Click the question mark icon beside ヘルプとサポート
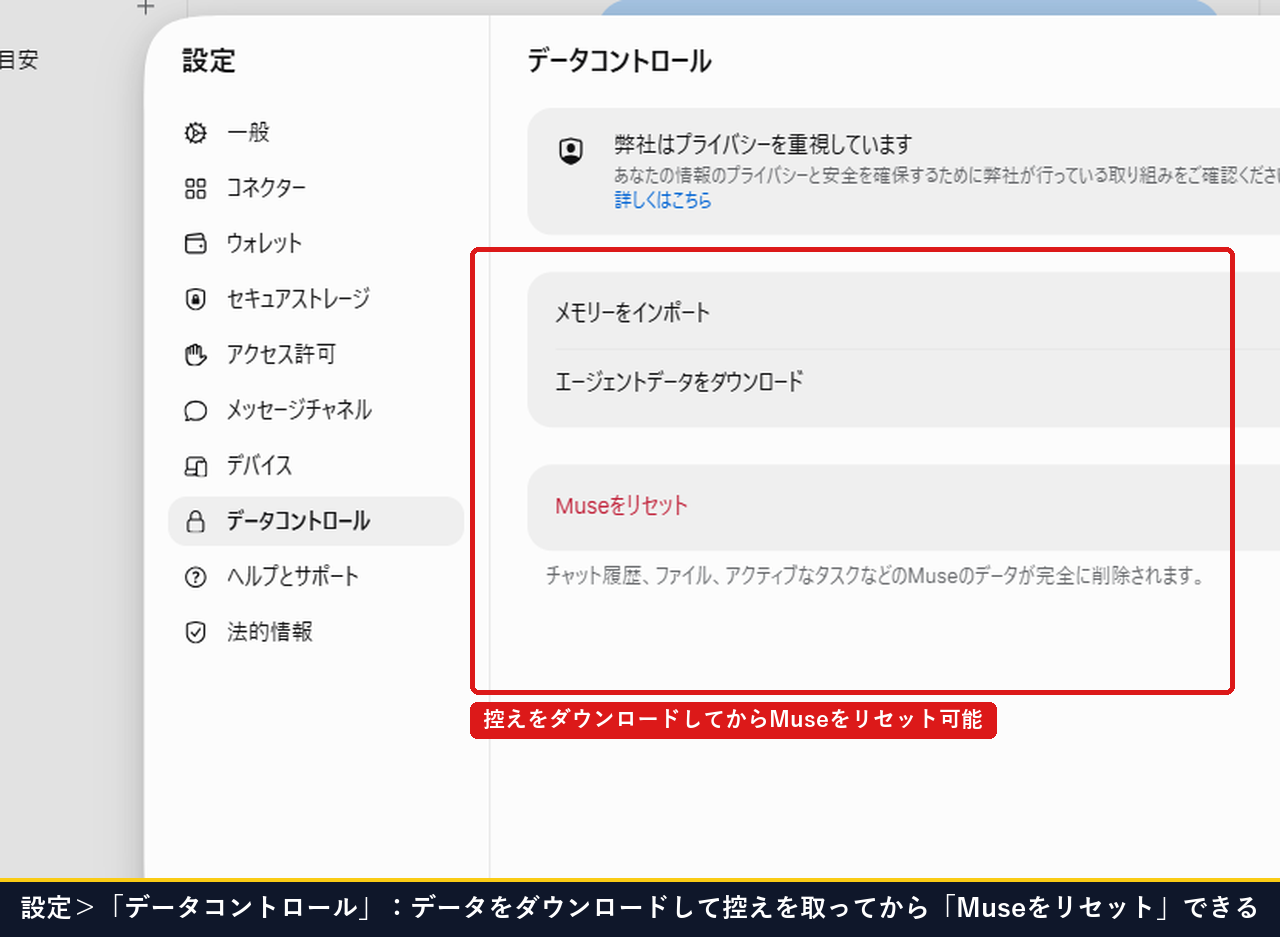The width and height of the screenshot is (1280, 937). point(196,577)
